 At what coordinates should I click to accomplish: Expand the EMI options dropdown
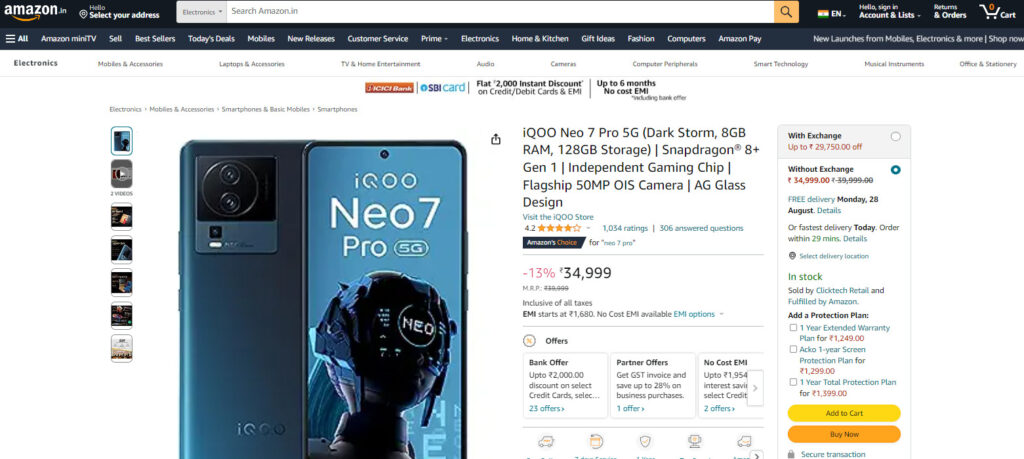pos(721,314)
